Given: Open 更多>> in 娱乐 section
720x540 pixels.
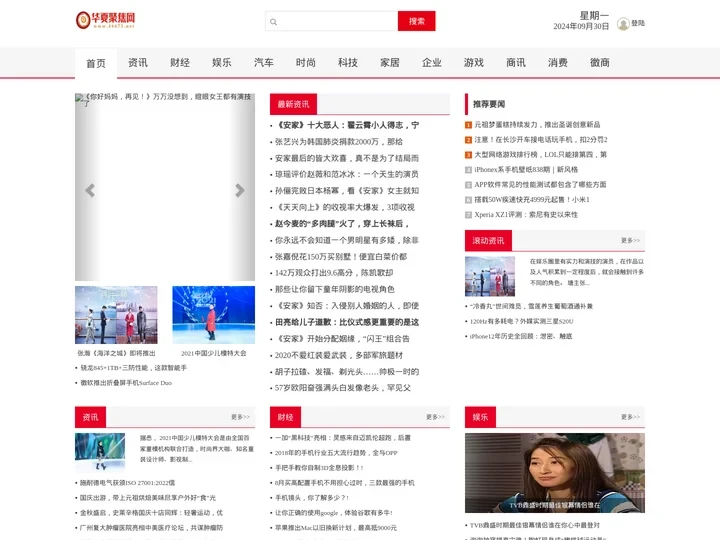Looking at the screenshot, I should click(630, 417).
